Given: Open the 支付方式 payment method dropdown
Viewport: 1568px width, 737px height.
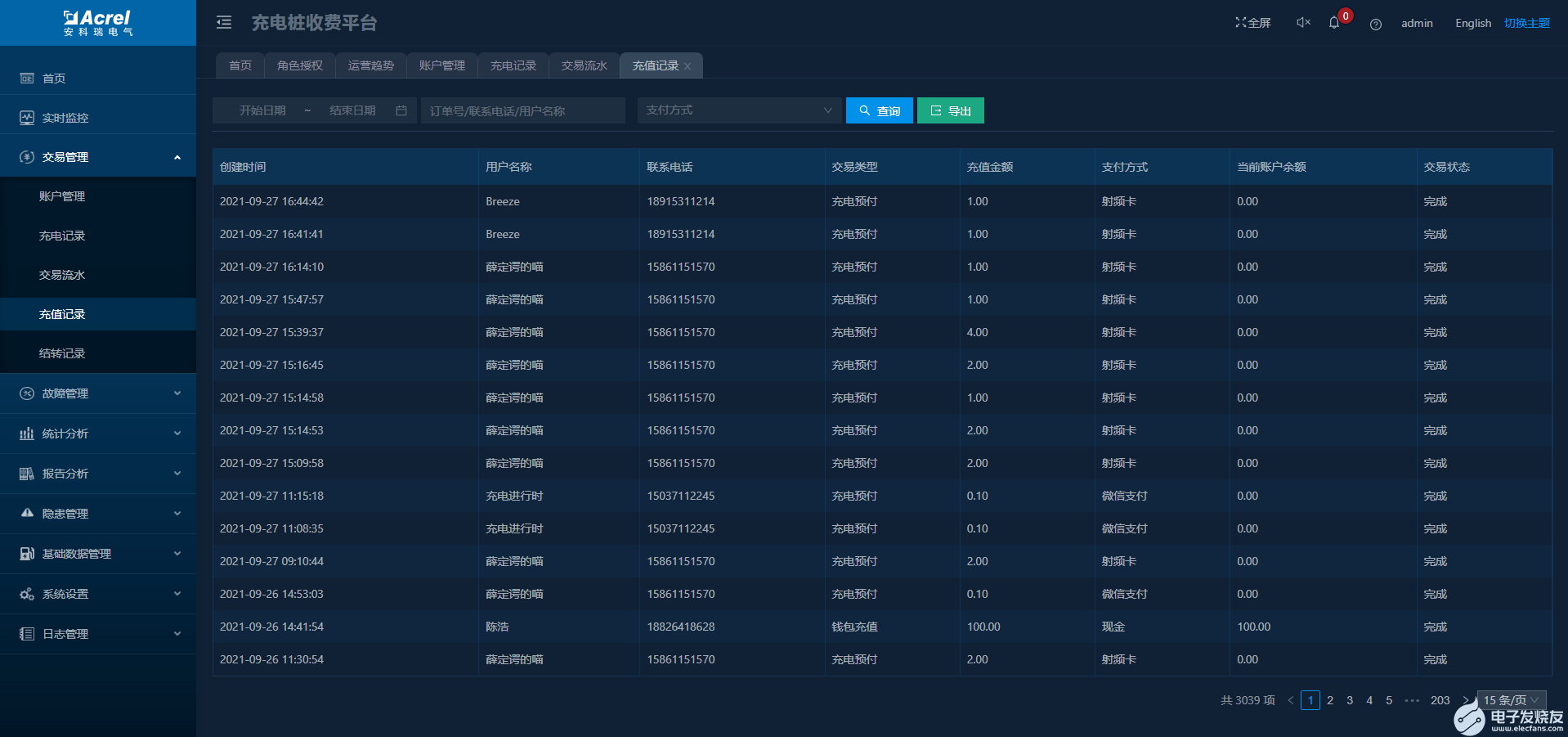Looking at the screenshot, I should tap(738, 110).
